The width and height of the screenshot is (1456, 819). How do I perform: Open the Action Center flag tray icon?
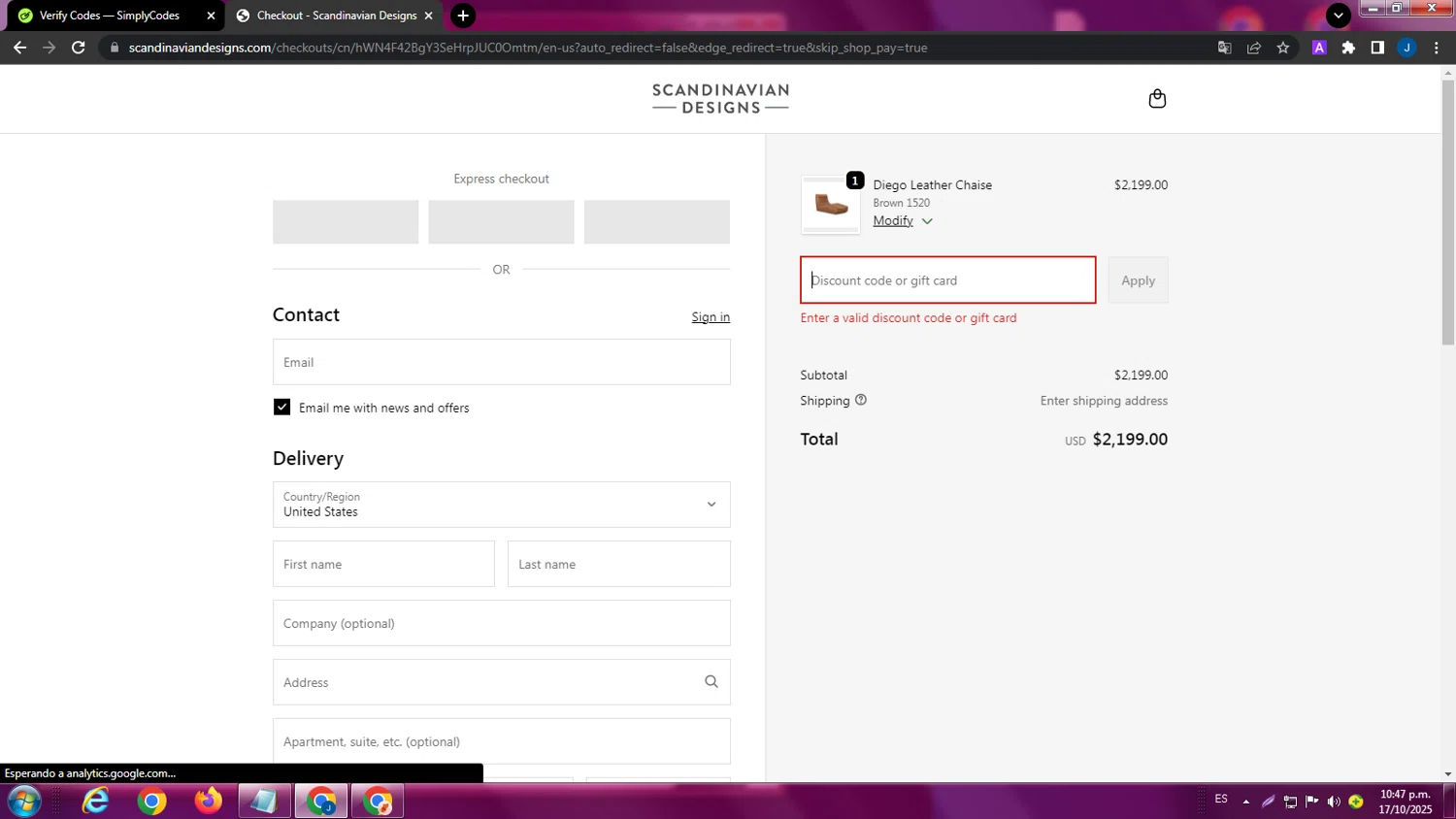pos(1311,802)
